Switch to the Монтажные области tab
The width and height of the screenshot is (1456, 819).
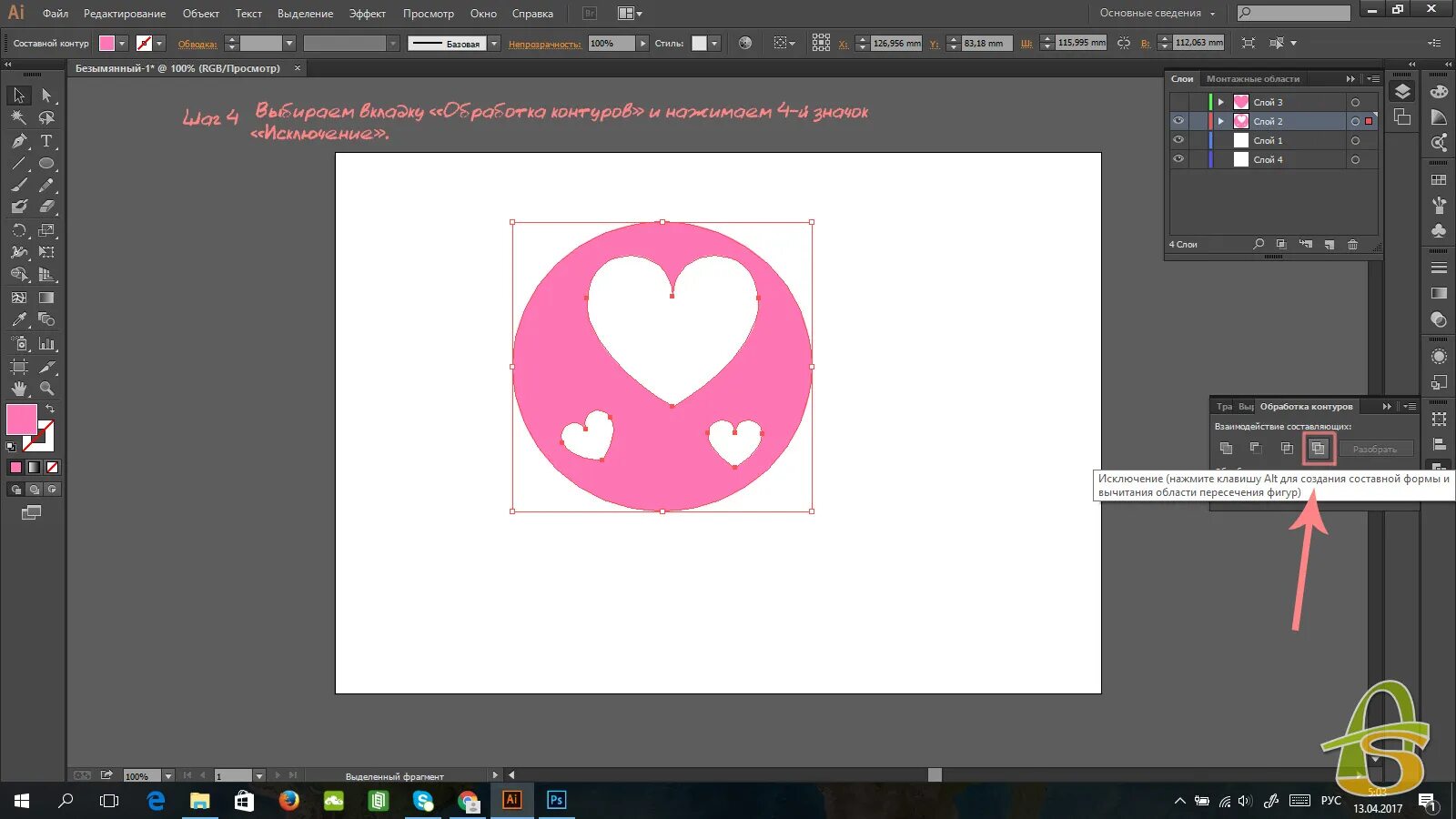(1252, 79)
